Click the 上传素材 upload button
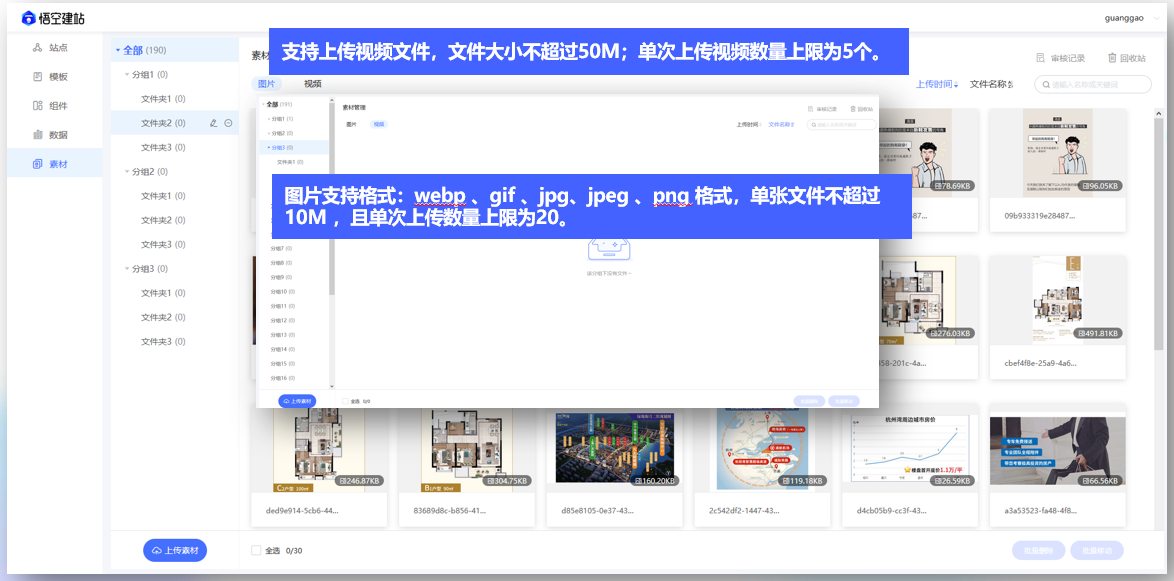1174x581 pixels. pos(175,550)
